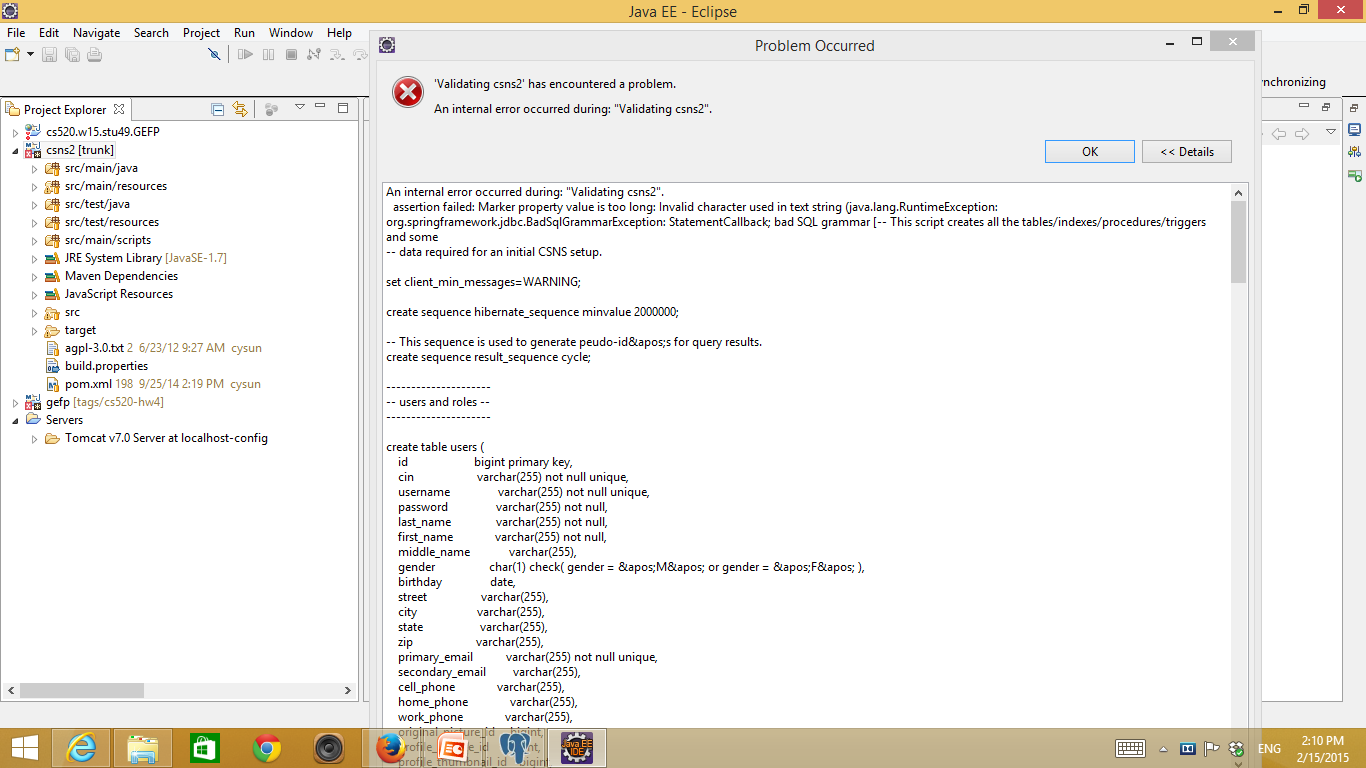Open the Run menu
This screenshot has height=768, width=1366.
click(244, 33)
